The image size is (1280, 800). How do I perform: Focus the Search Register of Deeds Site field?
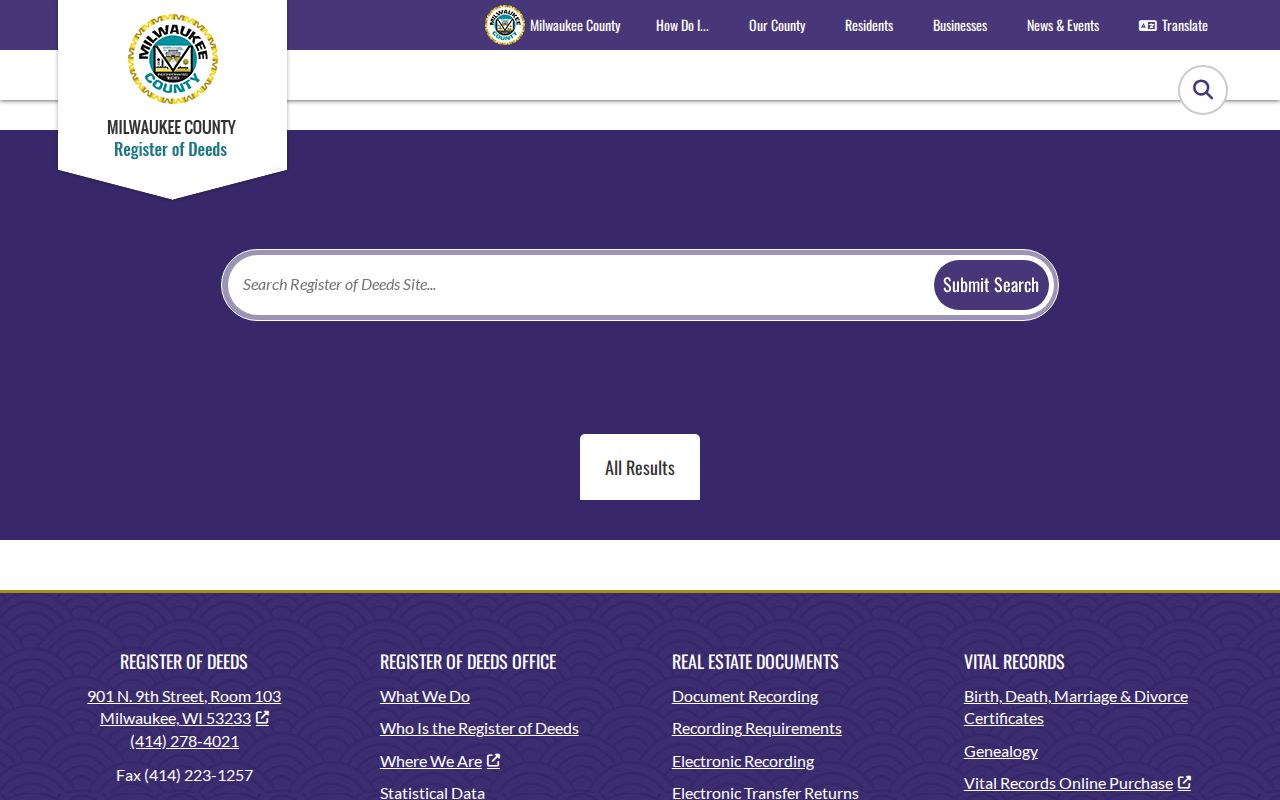(580, 285)
